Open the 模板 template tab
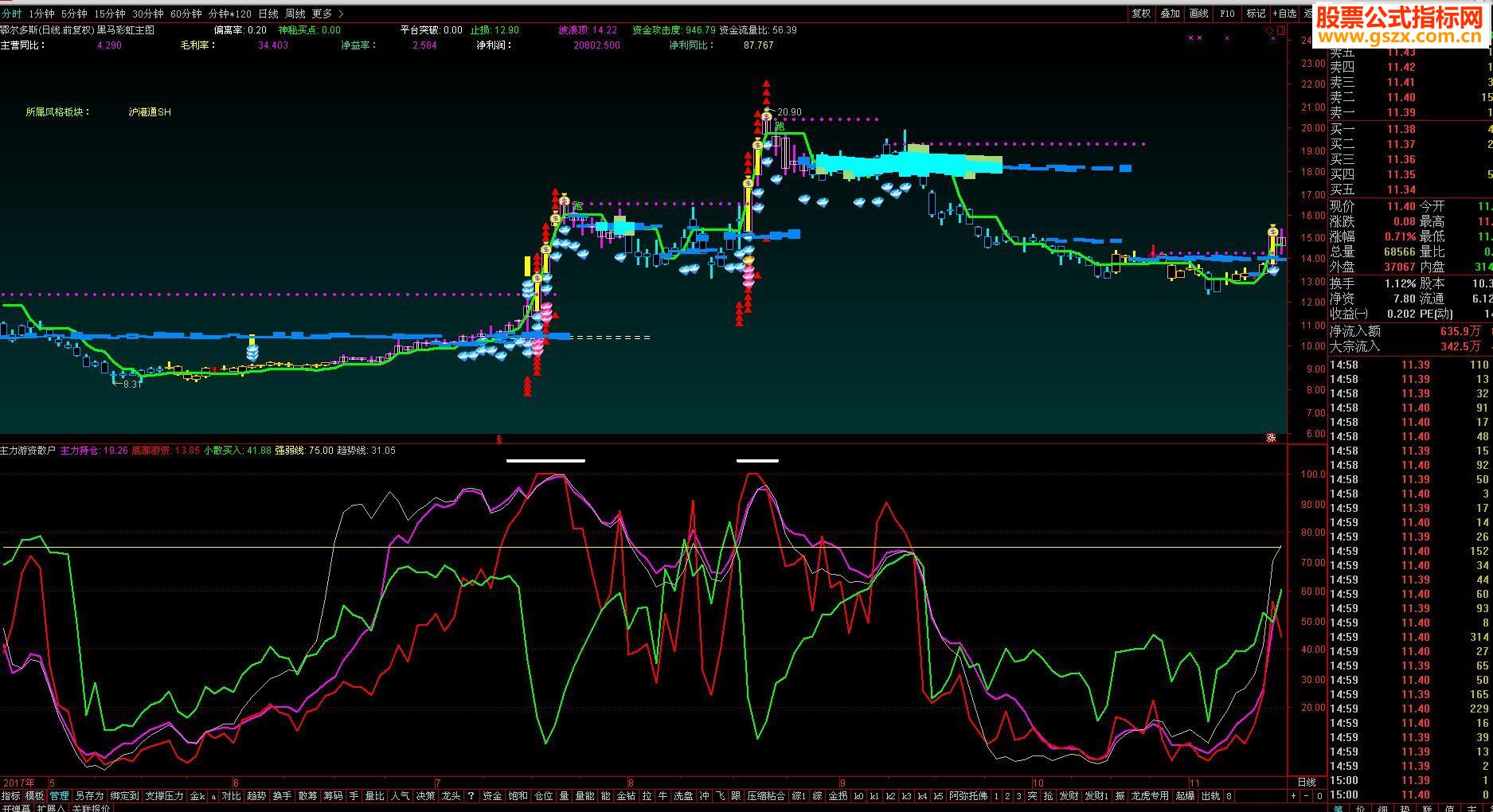Image resolution: width=1493 pixels, height=812 pixels. pyautogui.click(x=35, y=796)
